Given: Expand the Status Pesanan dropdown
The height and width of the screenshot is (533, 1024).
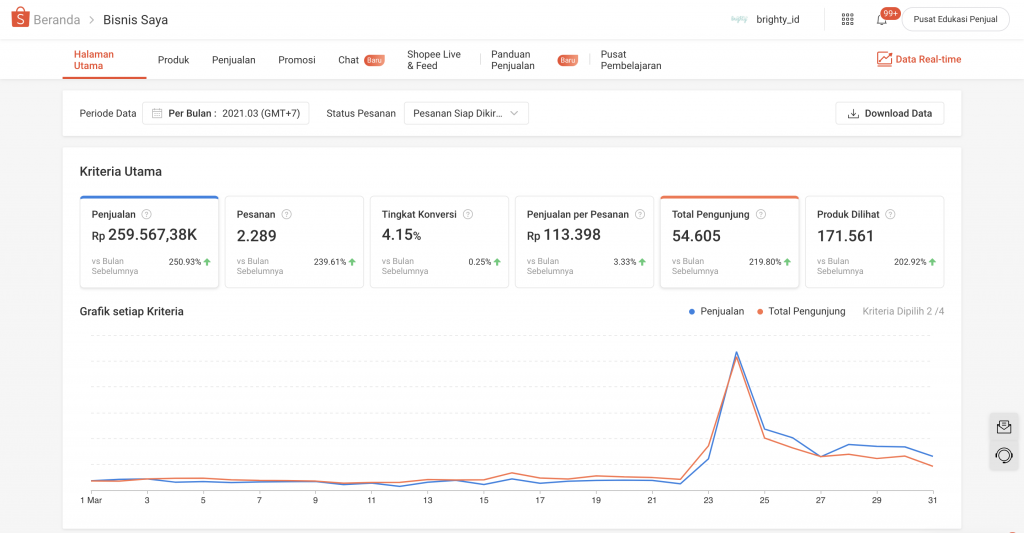Looking at the screenshot, I should [x=466, y=113].
